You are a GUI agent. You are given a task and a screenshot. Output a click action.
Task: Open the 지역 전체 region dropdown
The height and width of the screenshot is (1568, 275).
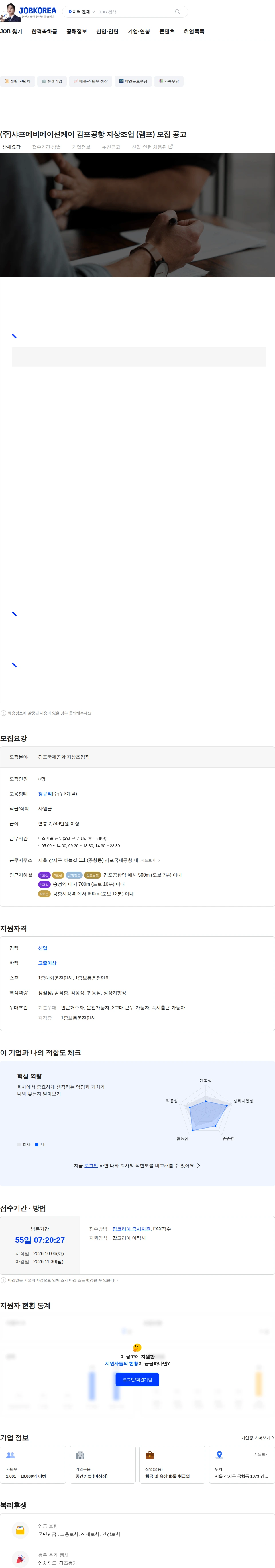[x=82, y=11]
